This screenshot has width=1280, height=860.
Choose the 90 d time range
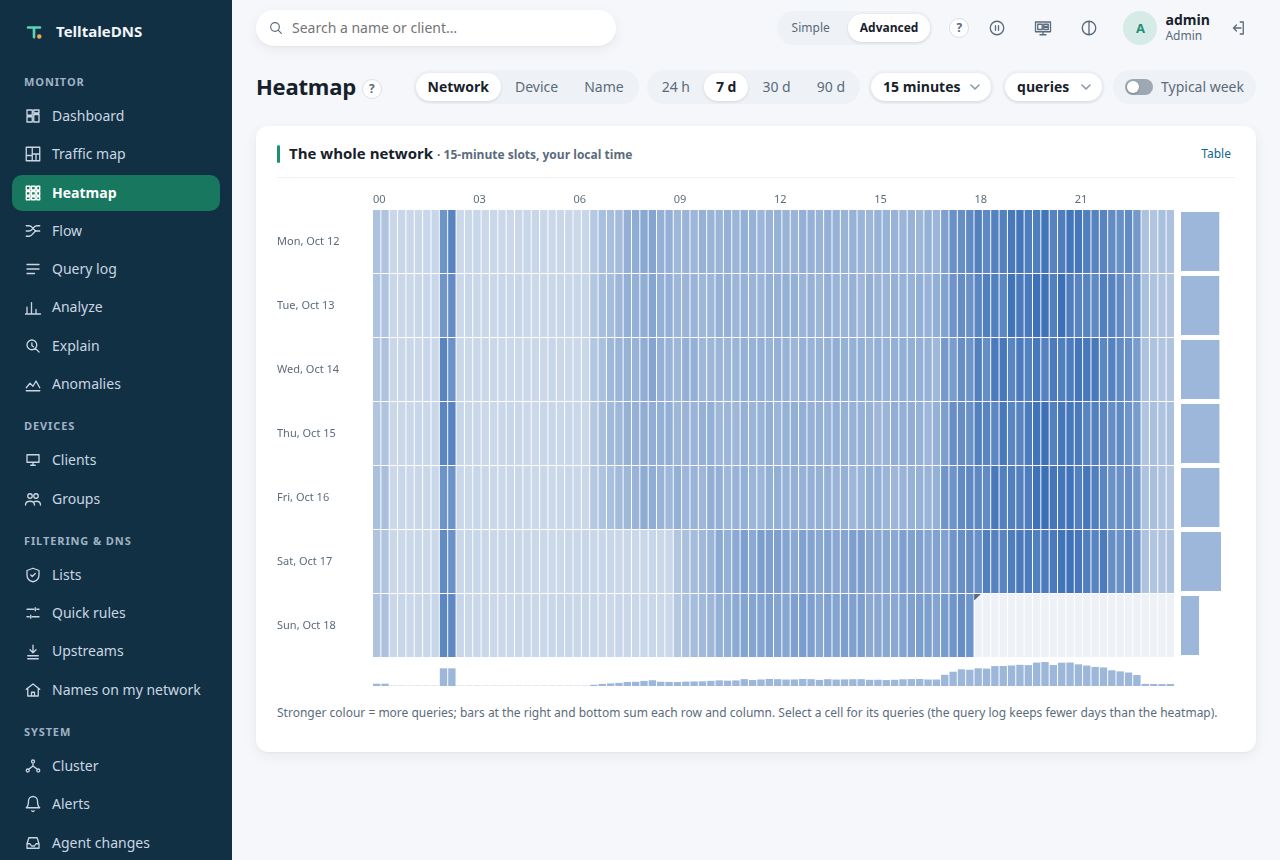click(x=831, y=87)
